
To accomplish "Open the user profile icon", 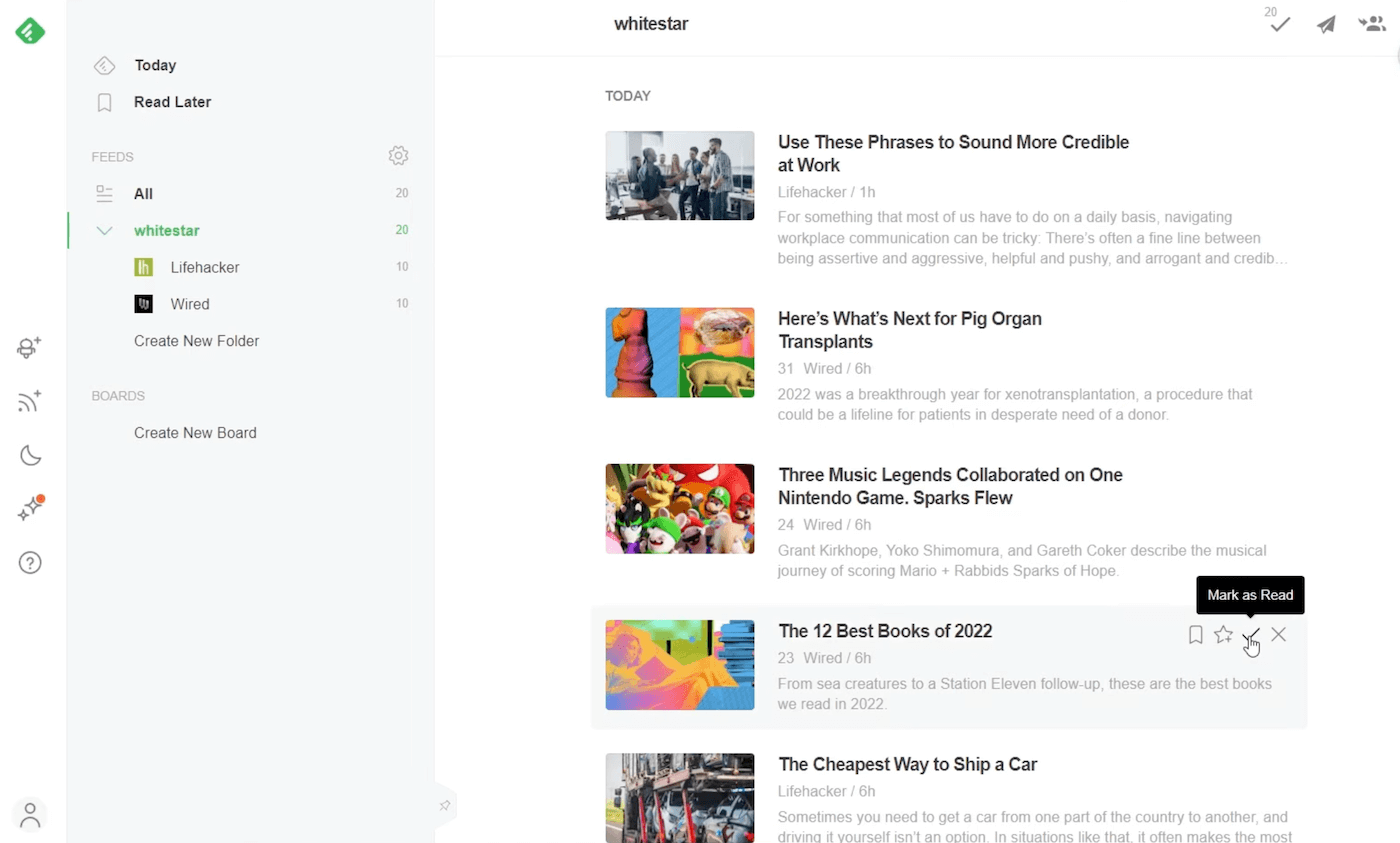I will [x=30, y=815].
